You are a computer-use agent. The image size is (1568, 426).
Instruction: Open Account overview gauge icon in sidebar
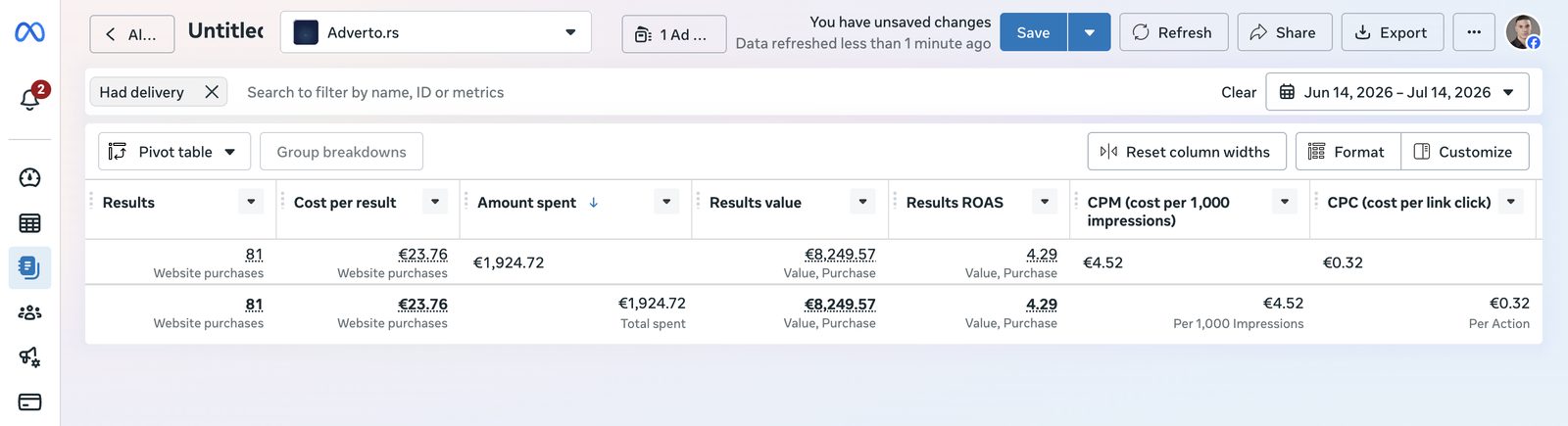click(x=29, y=177)
